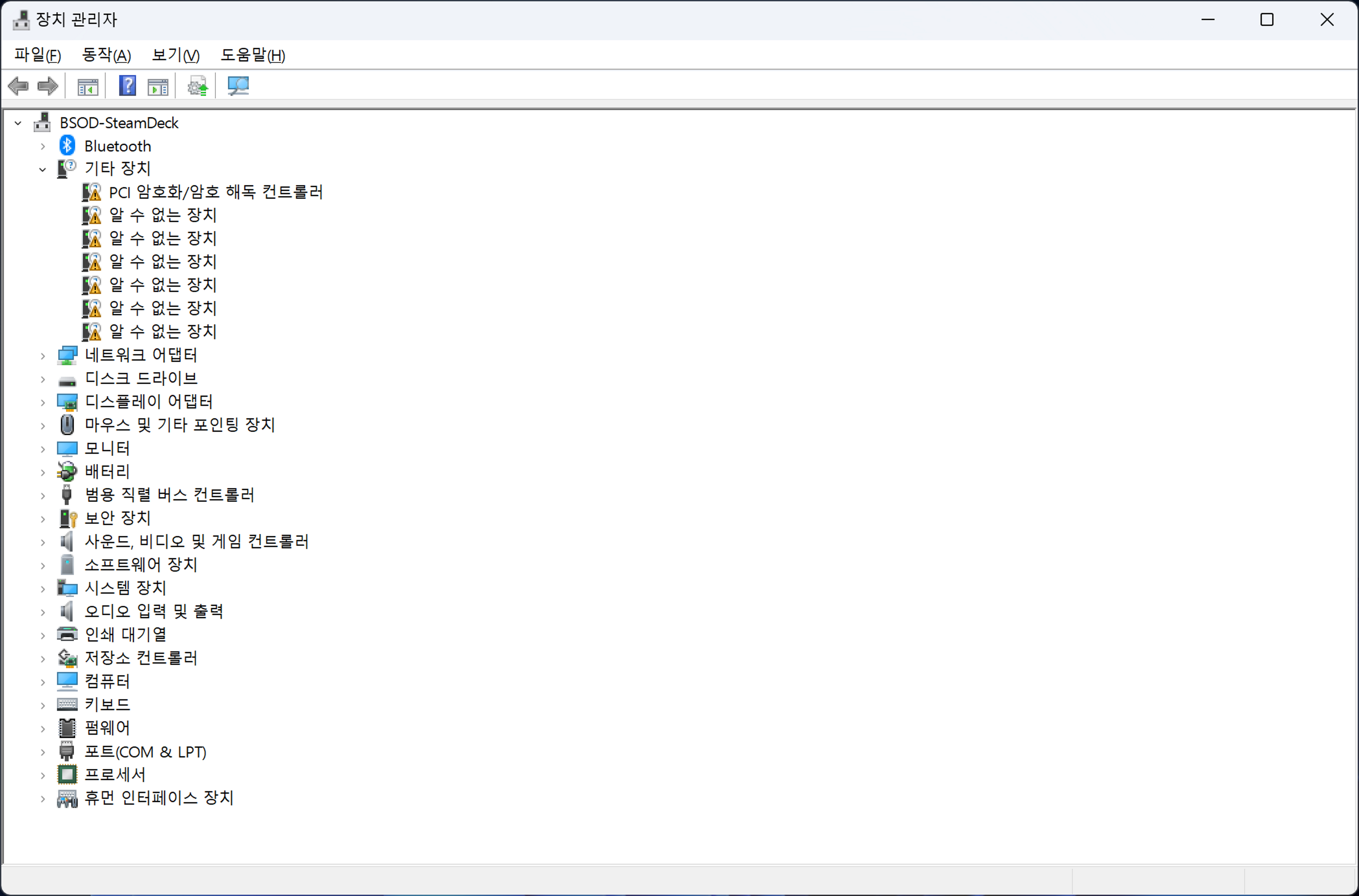The height and width of the screenshot is (896, 1359).
Task: Select the first 알 수 없는 장치 entry
Action: (x=163, y=216)
